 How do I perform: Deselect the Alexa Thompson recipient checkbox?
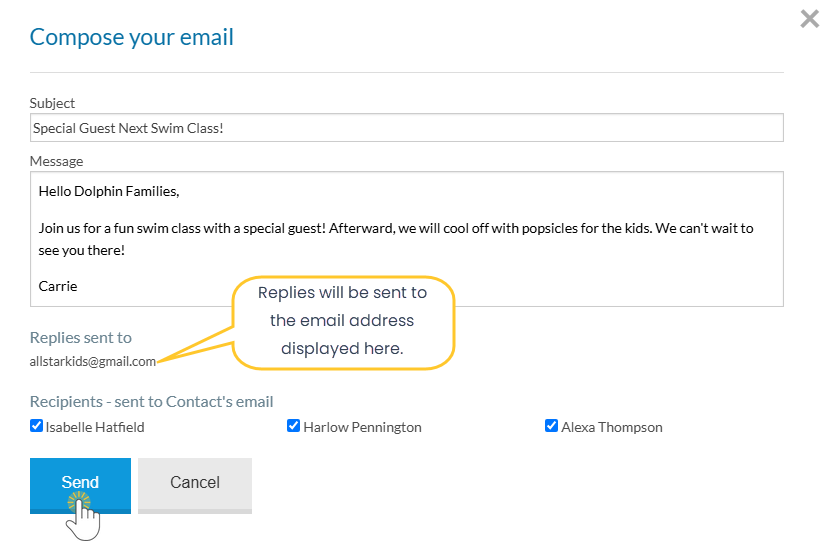(x=551, y=426)
